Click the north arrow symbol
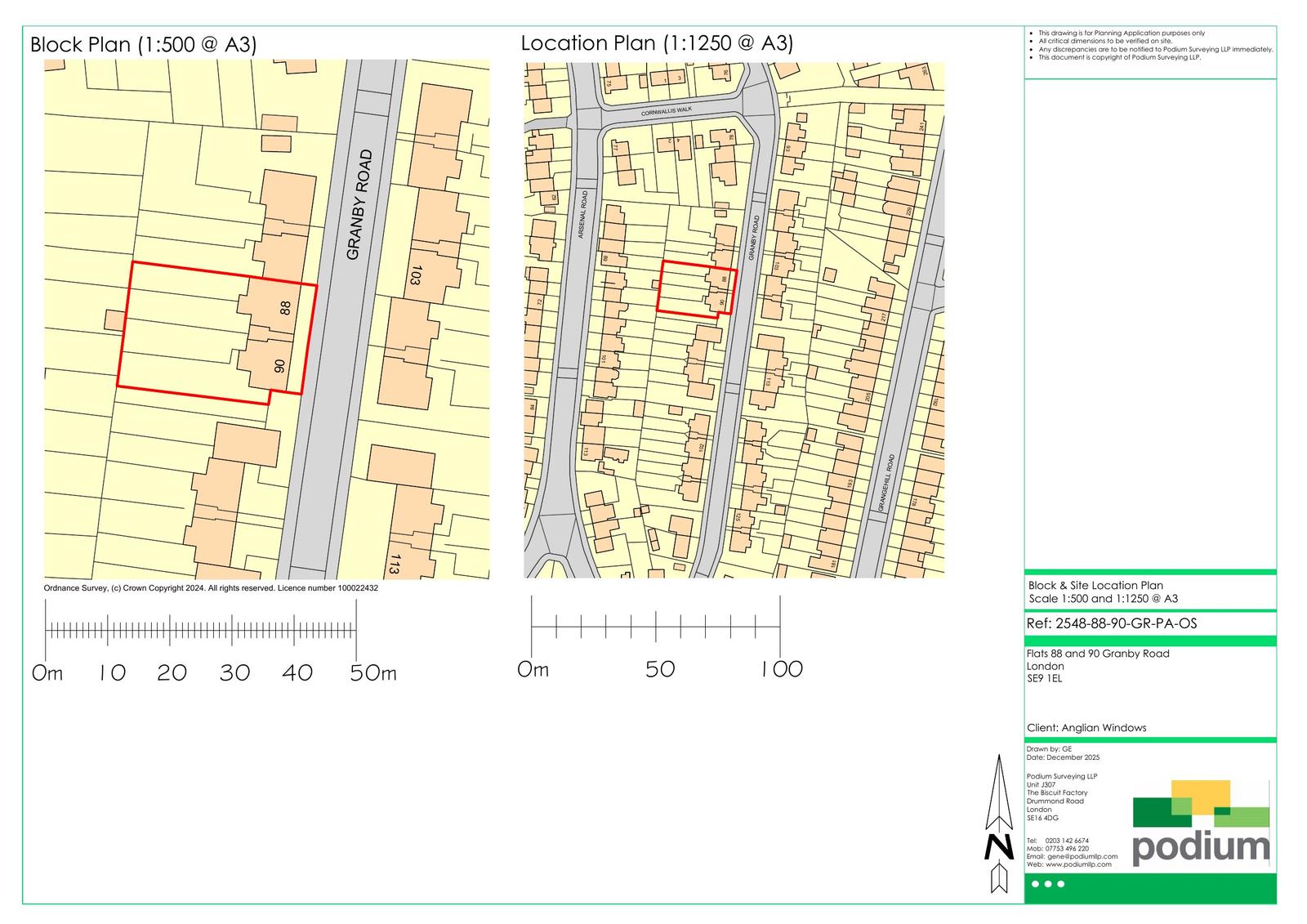 pos(997,824)
